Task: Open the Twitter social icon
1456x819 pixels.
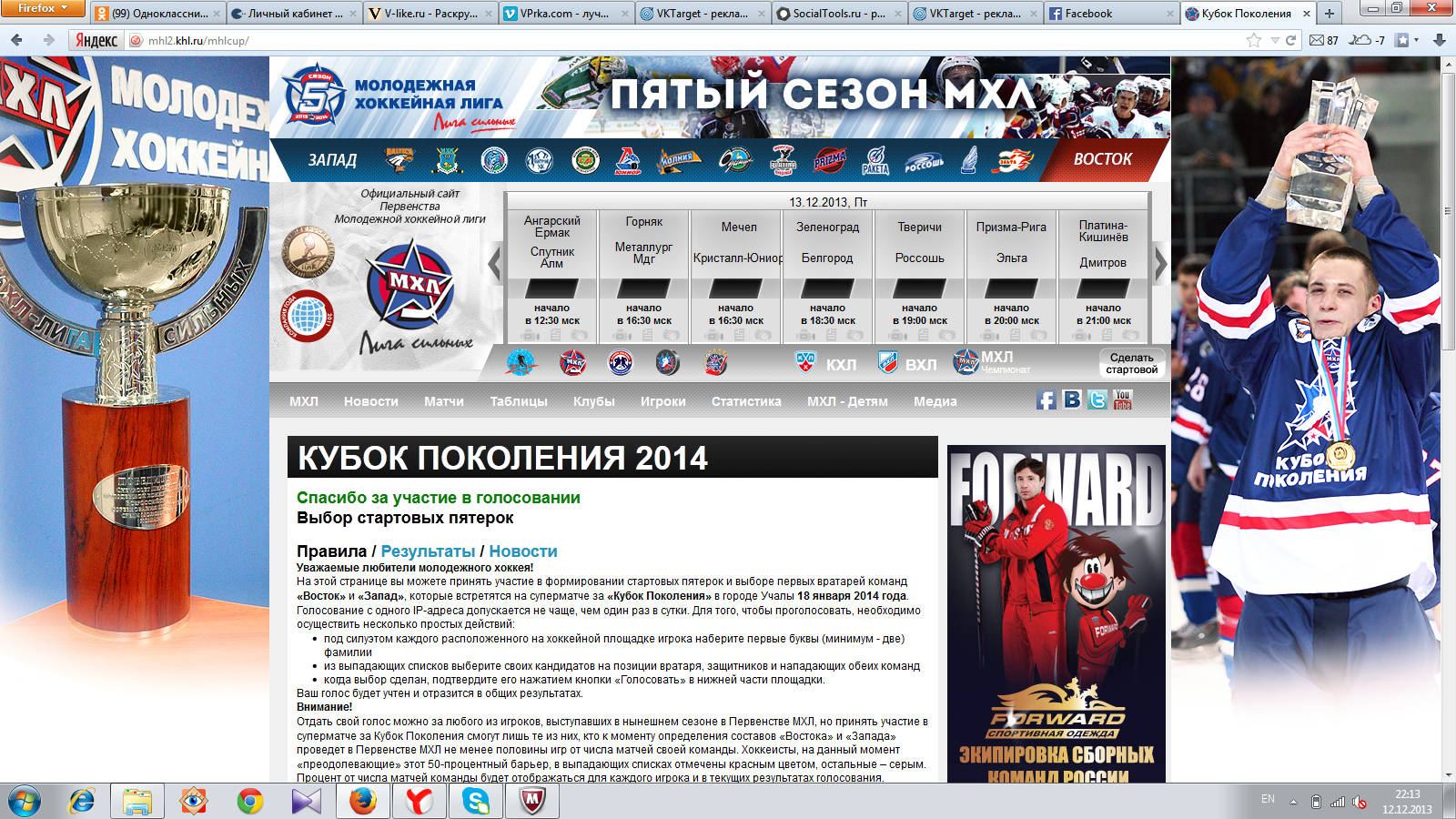Action: pos(1097,399)
